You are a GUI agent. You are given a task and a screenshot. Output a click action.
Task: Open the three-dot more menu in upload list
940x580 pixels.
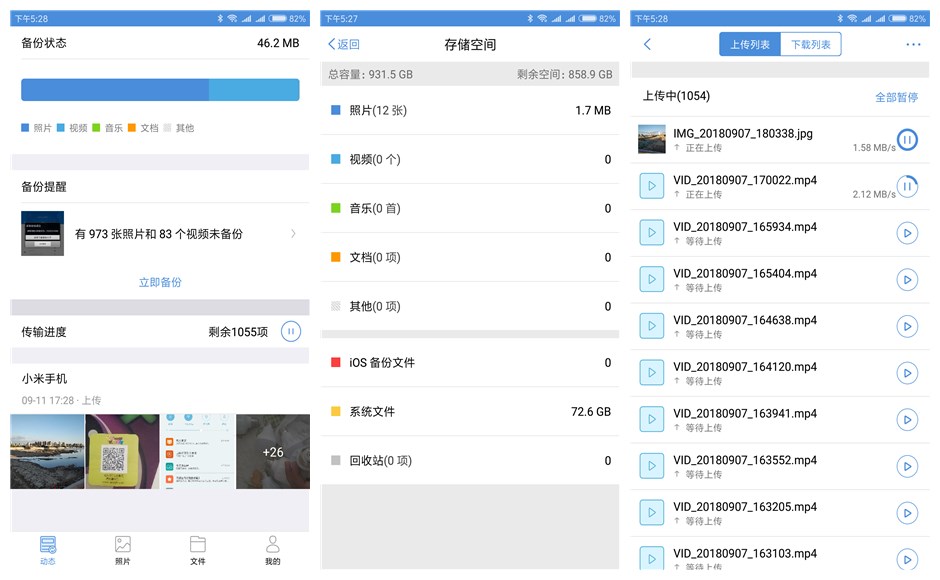912,44
